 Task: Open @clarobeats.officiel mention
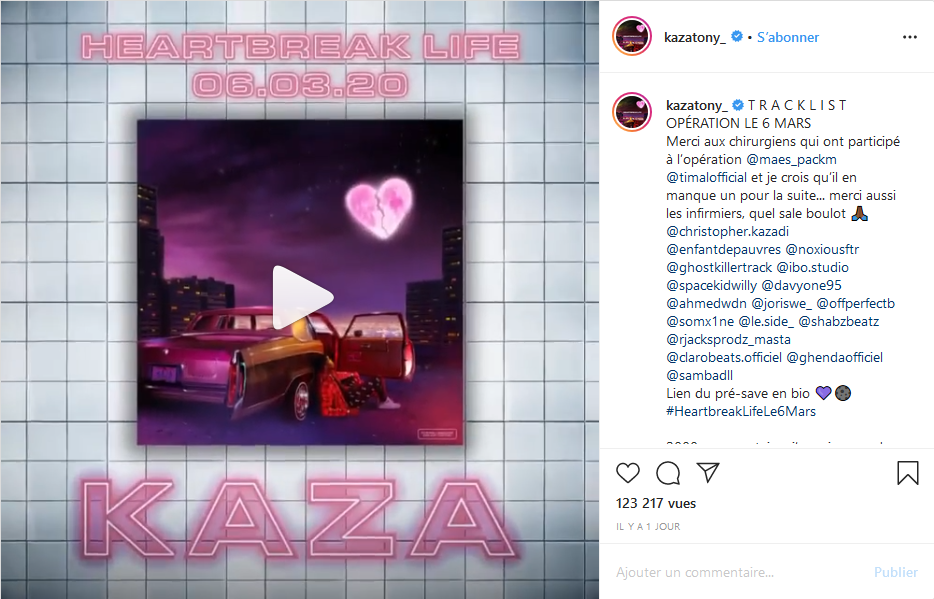(x=724, y=357)
